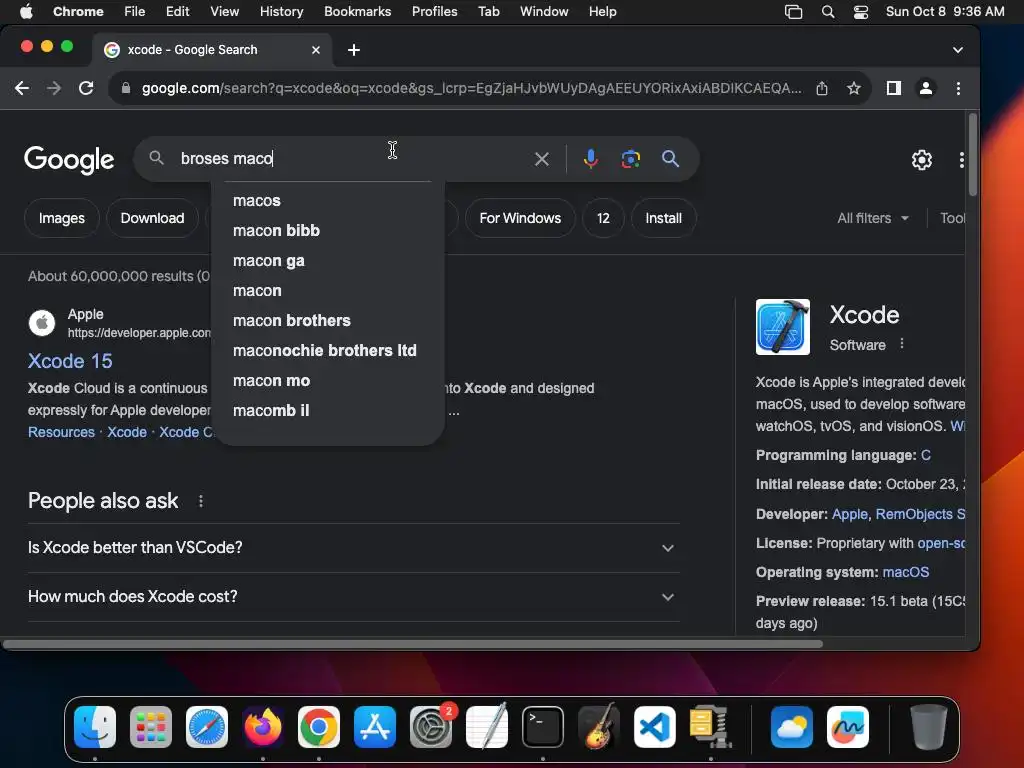The image size is (1024, 768).
Task: Apply the For Windows filter chip
Action: [x=520, y=218]
